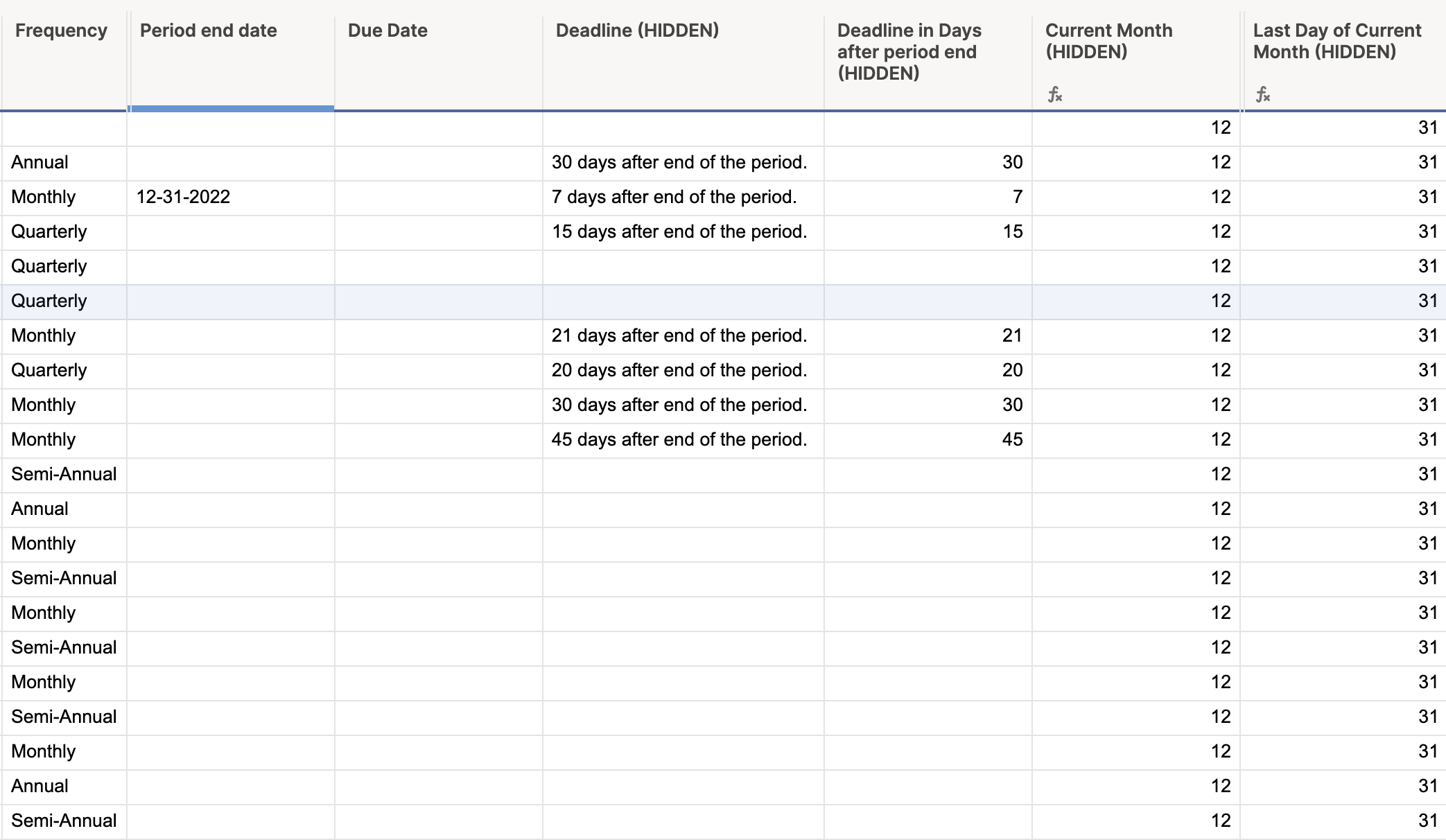Click the cell containing 12-31-2022
This screenshot has height=840, width=1446.
tap(185, 197)
